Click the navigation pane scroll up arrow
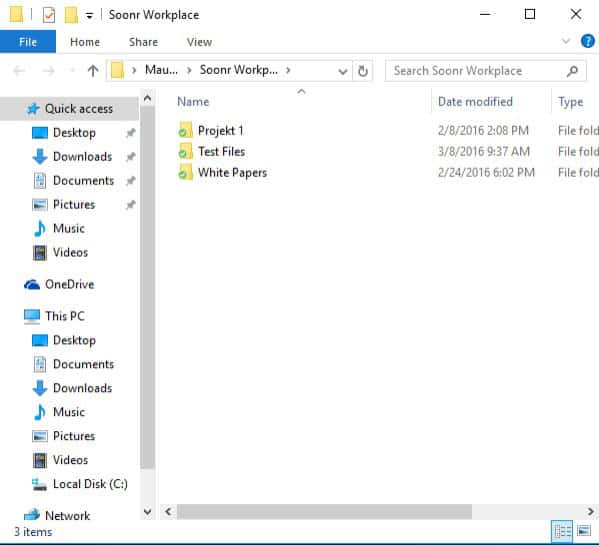Viewport: 599px width, 545px height. pos(147,99)
